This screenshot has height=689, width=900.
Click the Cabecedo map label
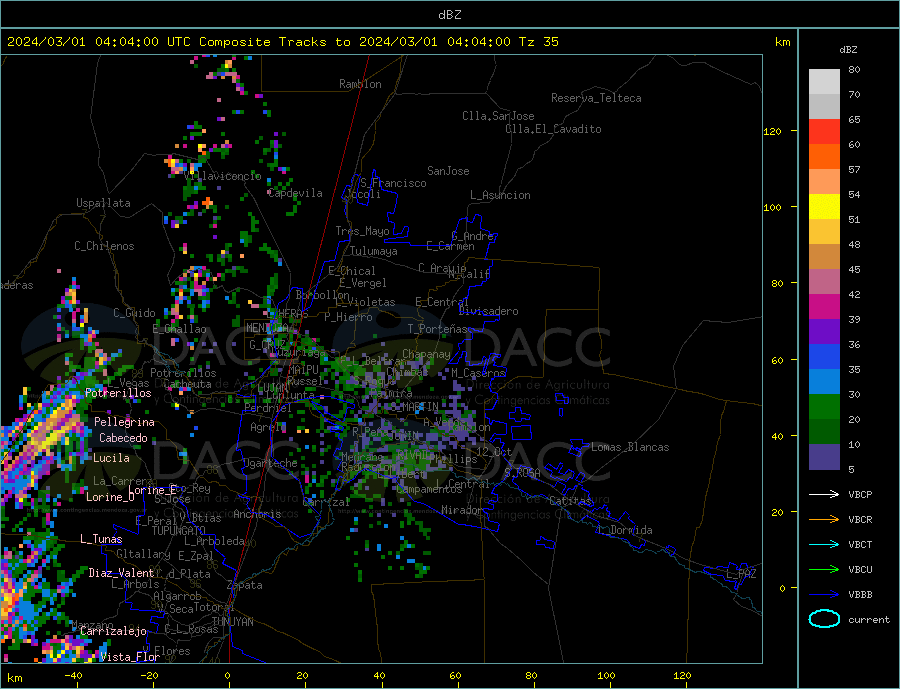click(123, 438)
